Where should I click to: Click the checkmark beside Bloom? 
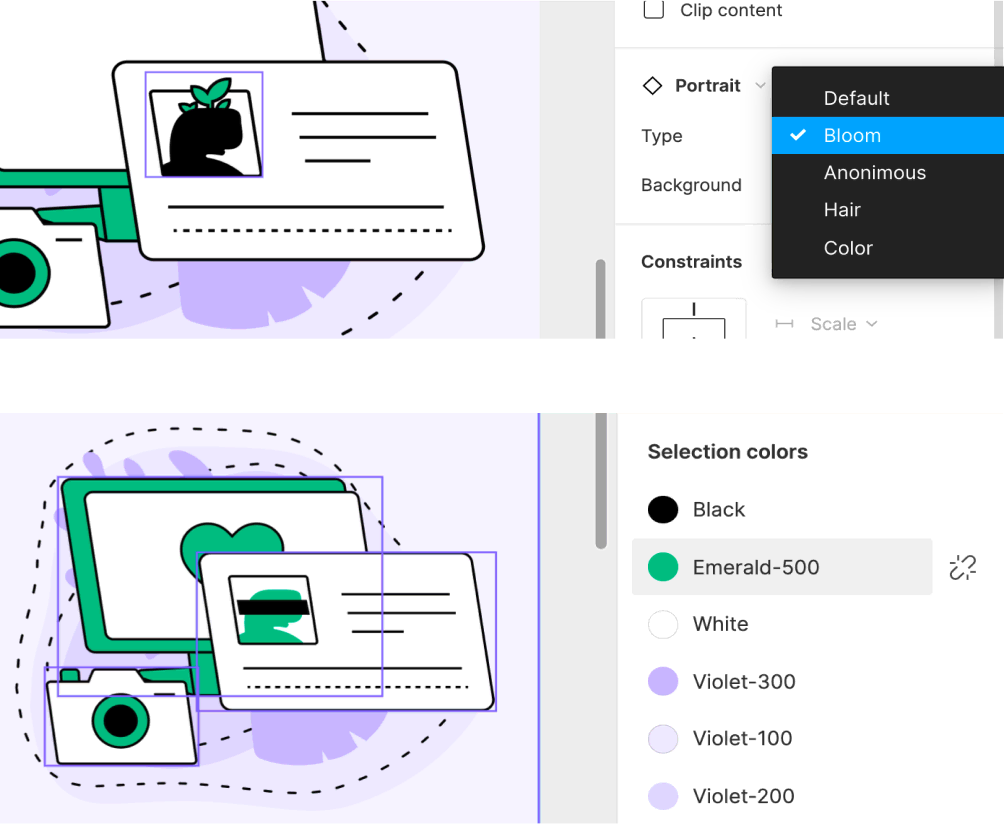[797, 135]
